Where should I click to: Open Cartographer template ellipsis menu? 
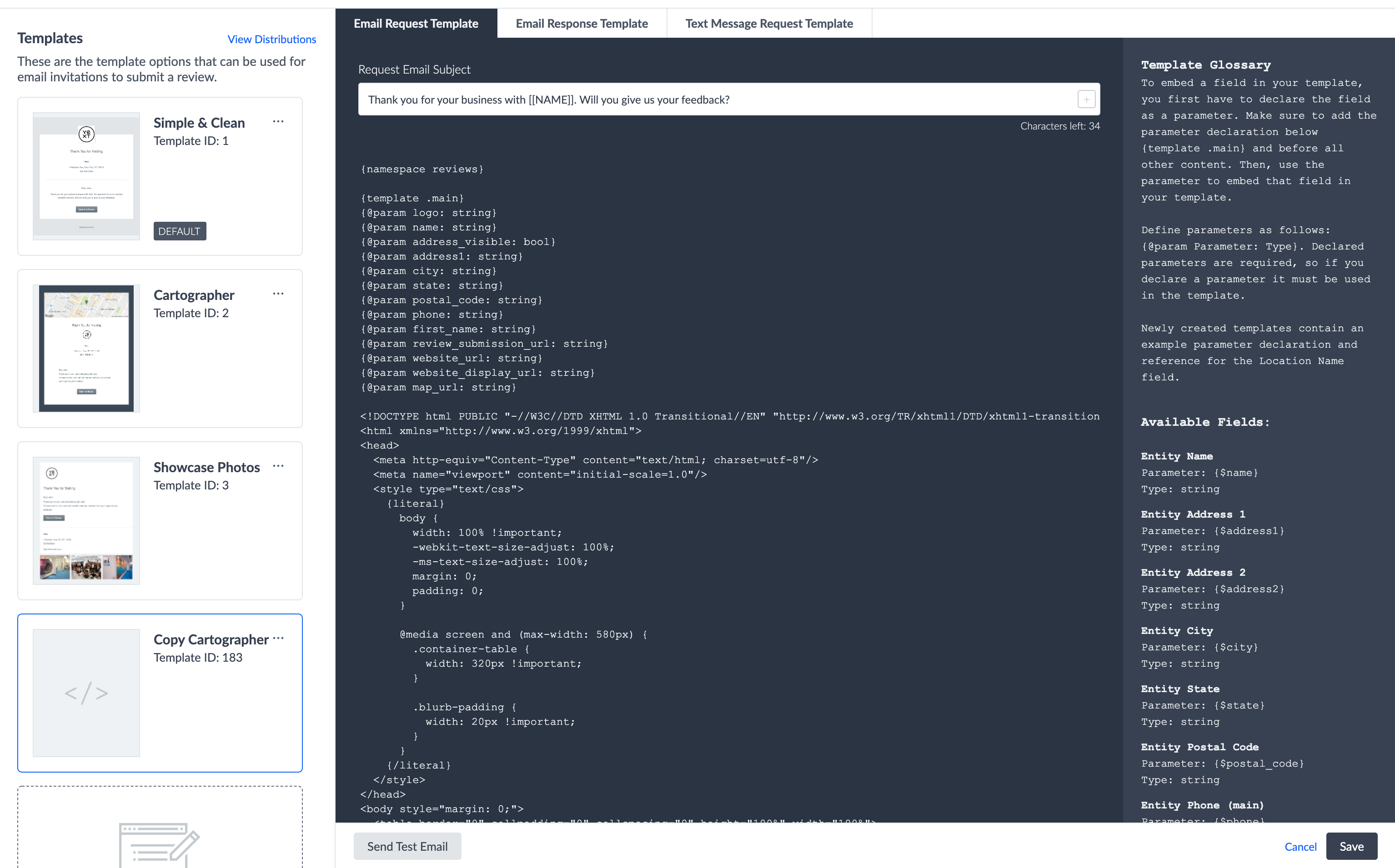click(278, 294)
